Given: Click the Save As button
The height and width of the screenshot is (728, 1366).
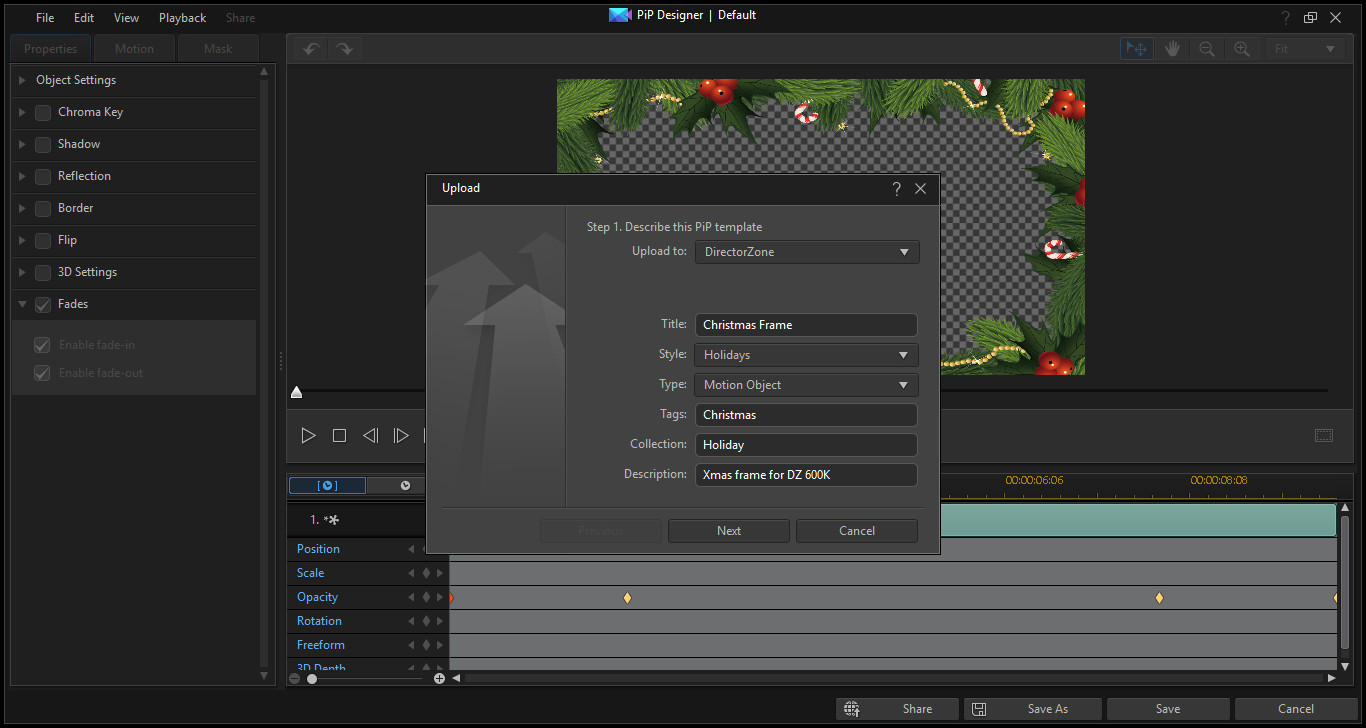Looking at the screenshot, I should tap(1033, 709).
